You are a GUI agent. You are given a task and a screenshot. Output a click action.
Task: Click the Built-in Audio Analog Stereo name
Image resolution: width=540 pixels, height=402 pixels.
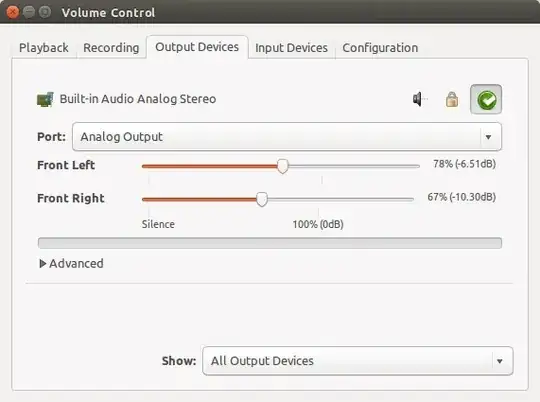138,99
